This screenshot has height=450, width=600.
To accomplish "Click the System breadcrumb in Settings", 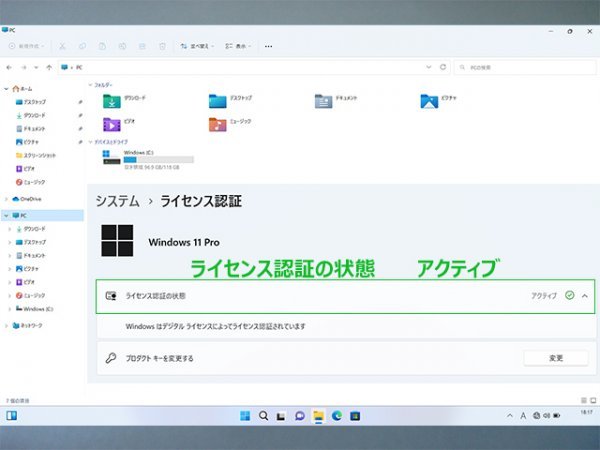I will click(117, 201).
